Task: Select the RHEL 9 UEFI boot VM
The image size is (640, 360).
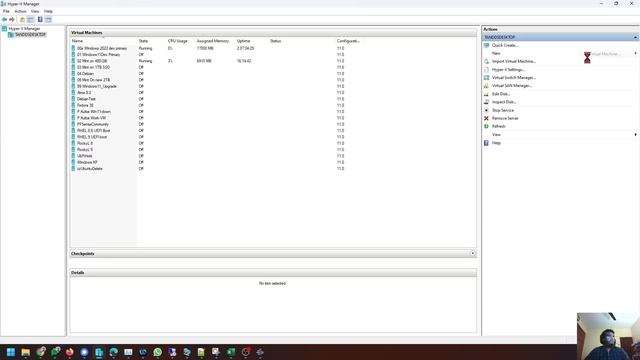Action: pos(92,137)
